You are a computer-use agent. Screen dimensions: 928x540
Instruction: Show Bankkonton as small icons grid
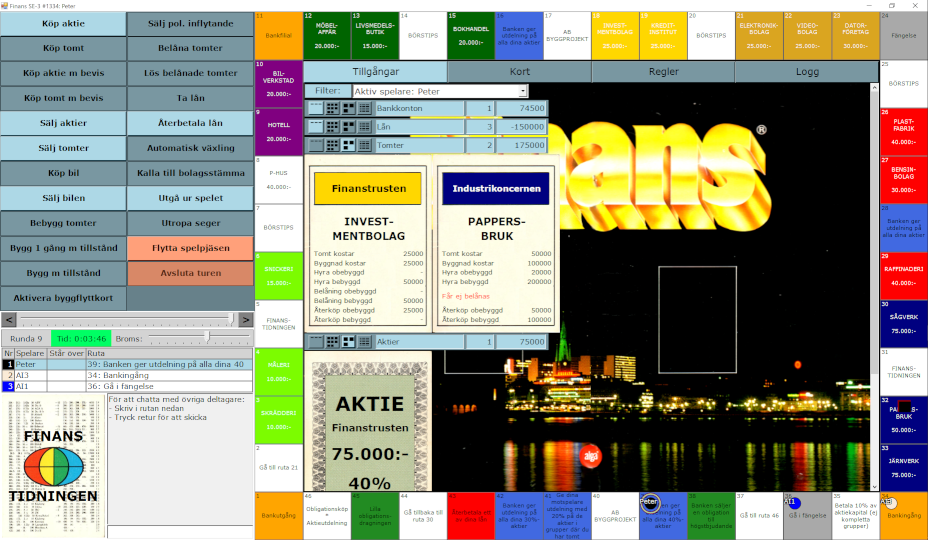point(332,108)
